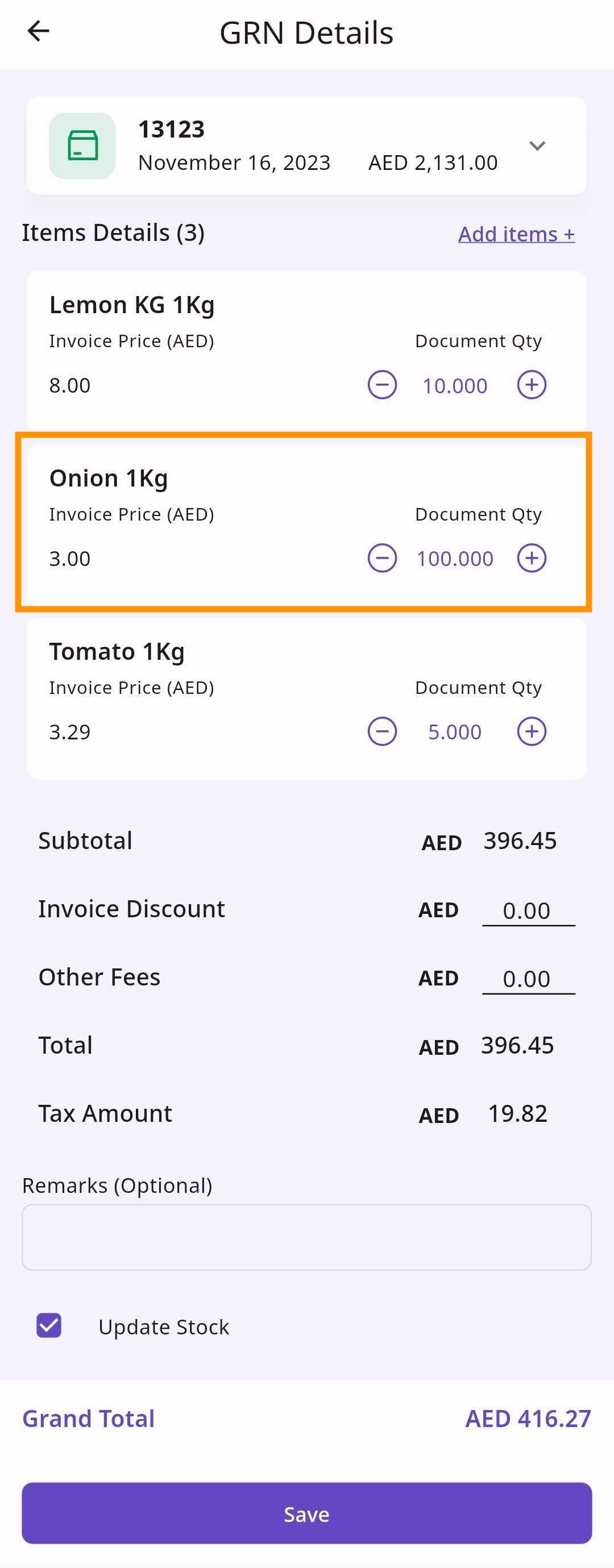Image resolution: width=614 pixels, height=1568 pixels.
Task: Decrease Lemon KG document quantity
Action: tap(382, 385)
